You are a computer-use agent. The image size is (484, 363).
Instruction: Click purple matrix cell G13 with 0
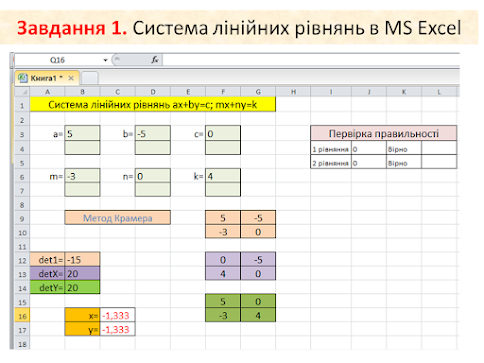click(x=258, y=274)
